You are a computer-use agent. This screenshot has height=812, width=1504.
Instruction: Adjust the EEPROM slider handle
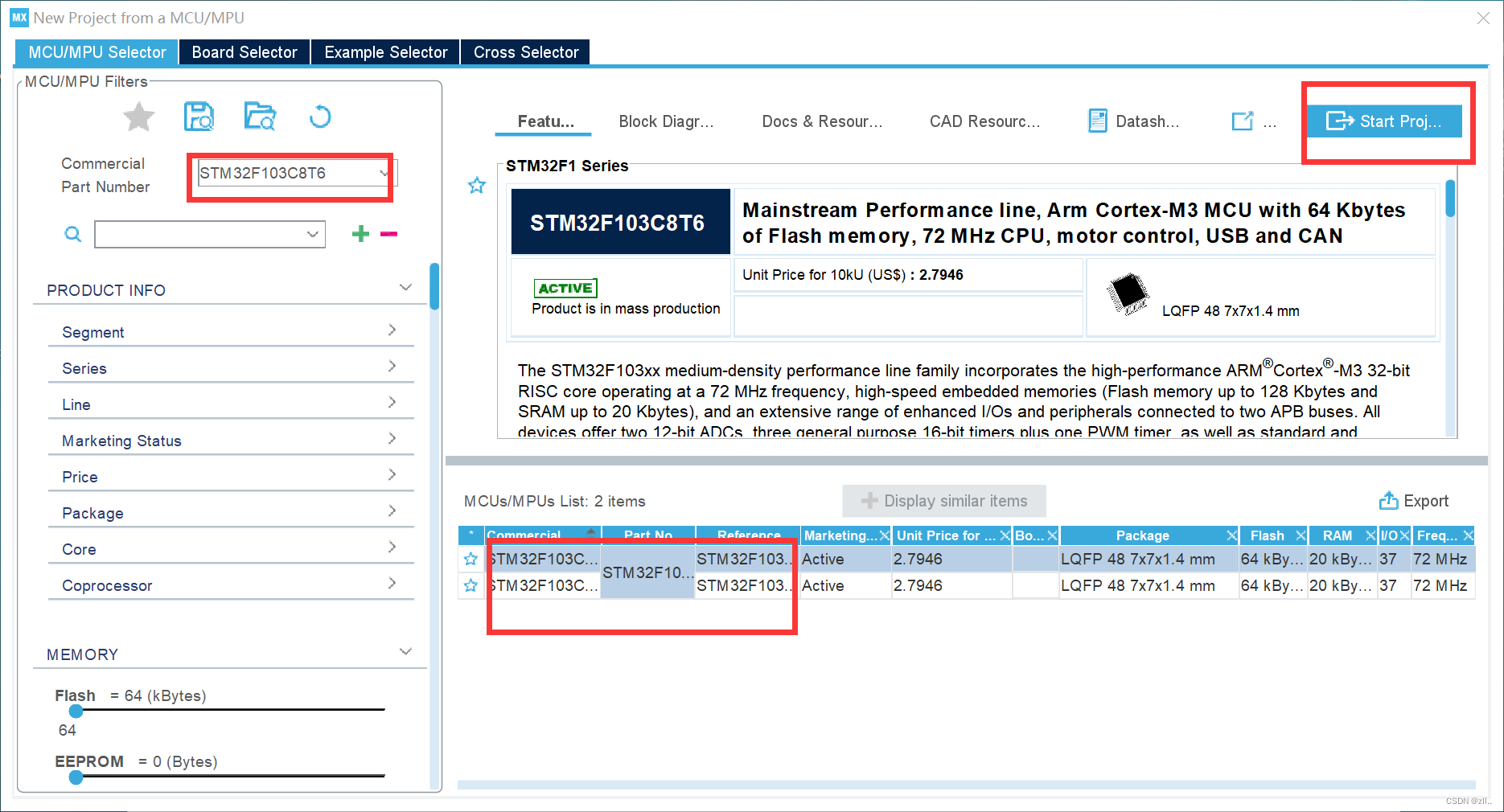[76, 777]
